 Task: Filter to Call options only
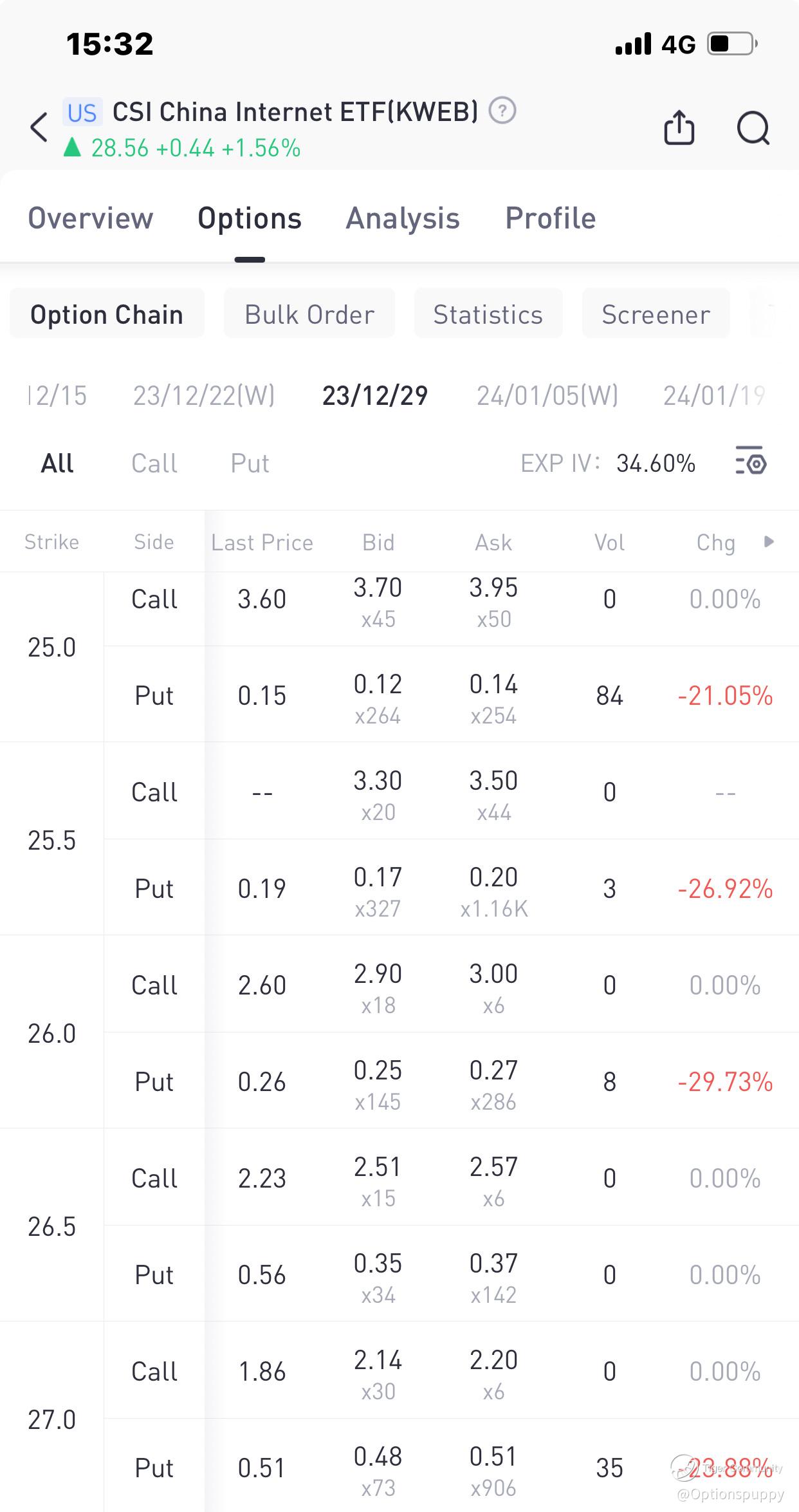pos(154,463)
